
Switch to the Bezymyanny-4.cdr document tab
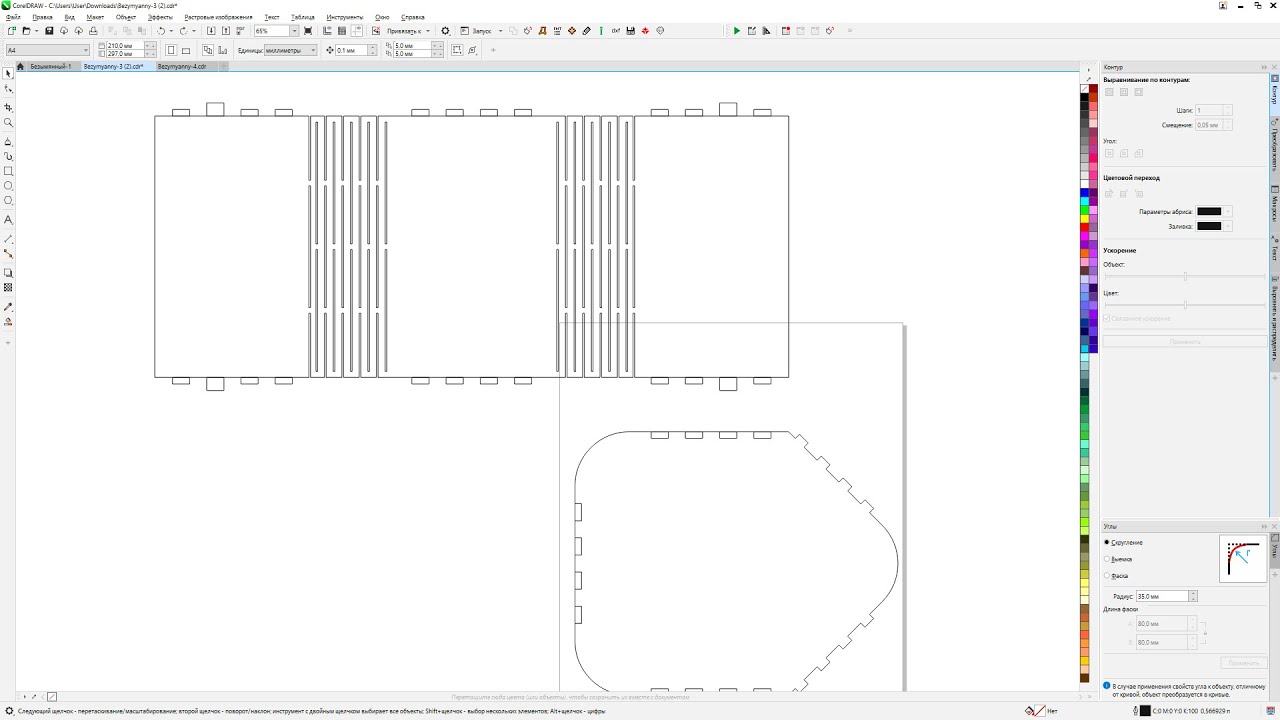[182, 66]
